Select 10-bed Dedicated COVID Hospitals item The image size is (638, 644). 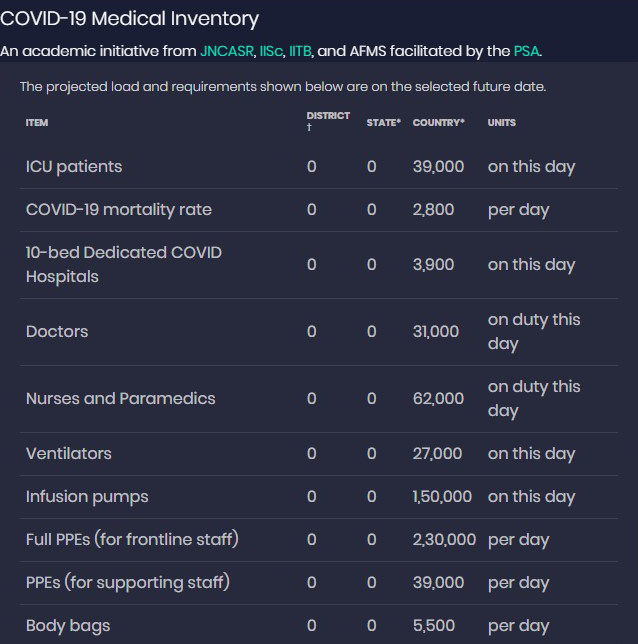click(x=124, y=264)
